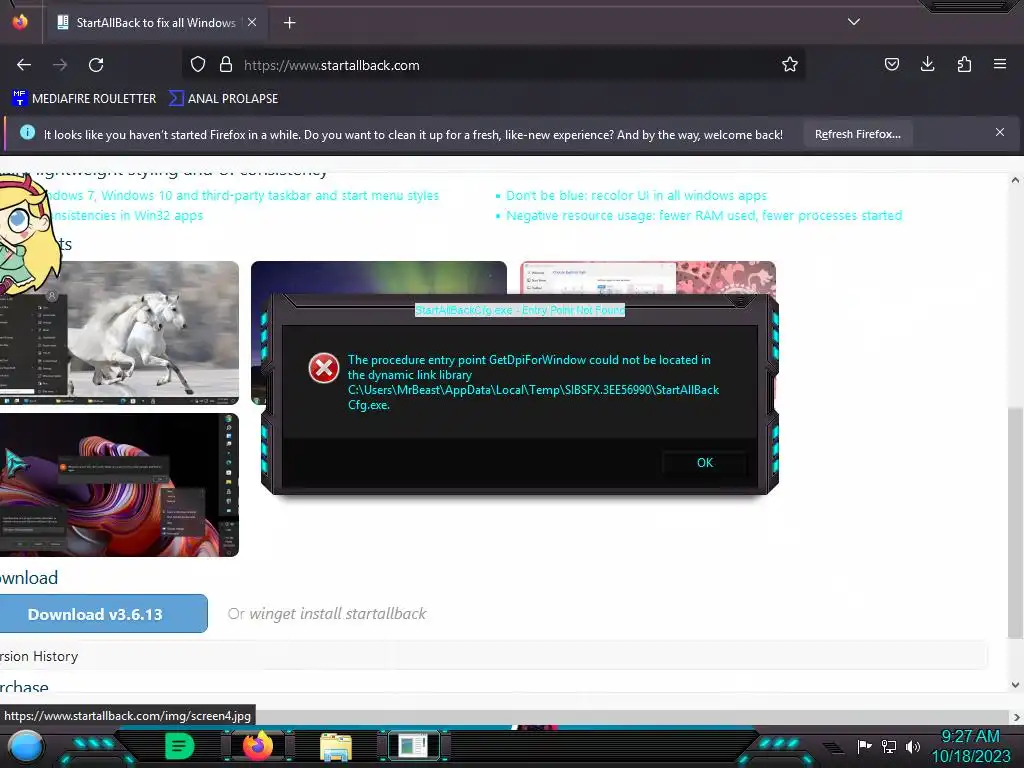Click the horizontal scrollbar right arrow
This screenshot has height=768, width=1024.
(1016, 717)
